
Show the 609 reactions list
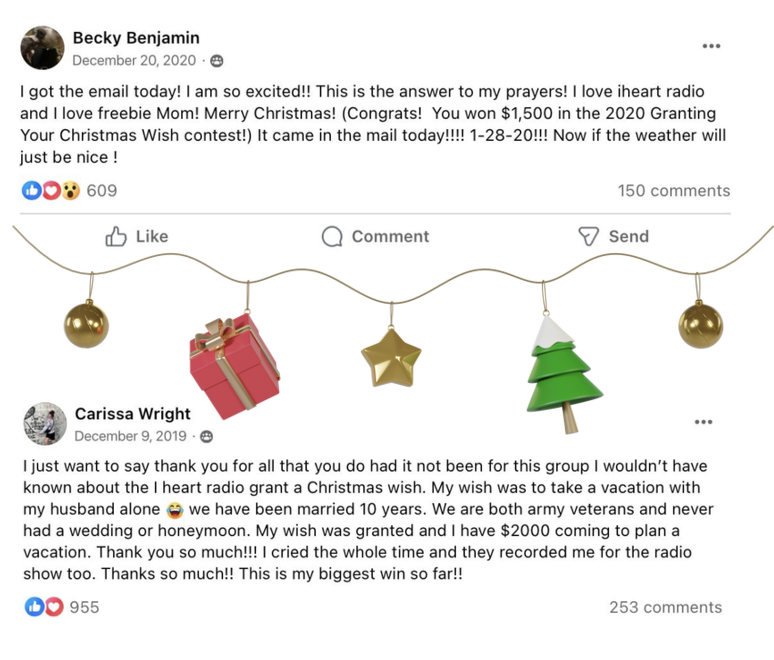102,190
